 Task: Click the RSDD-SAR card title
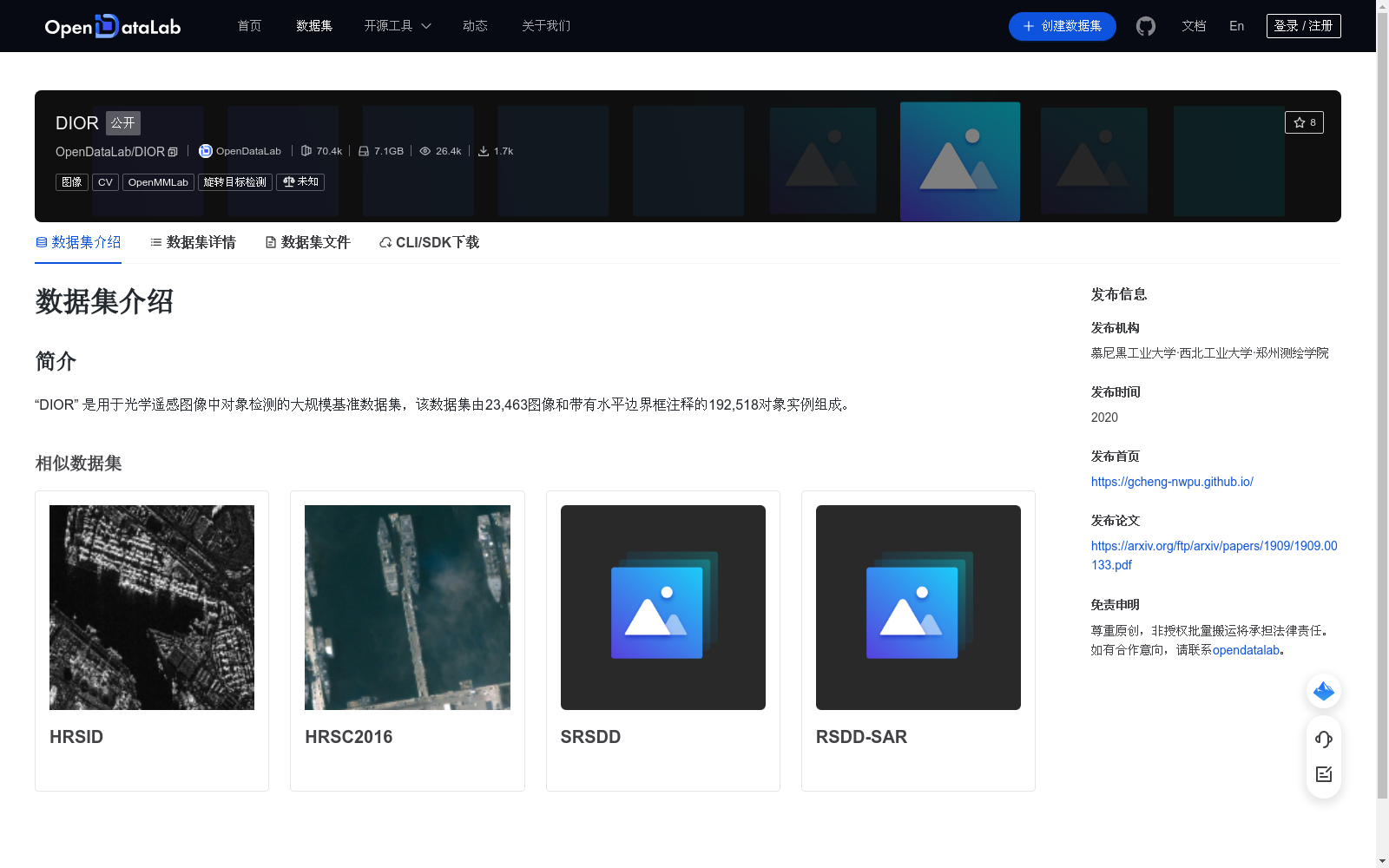(x=861, y=737)
